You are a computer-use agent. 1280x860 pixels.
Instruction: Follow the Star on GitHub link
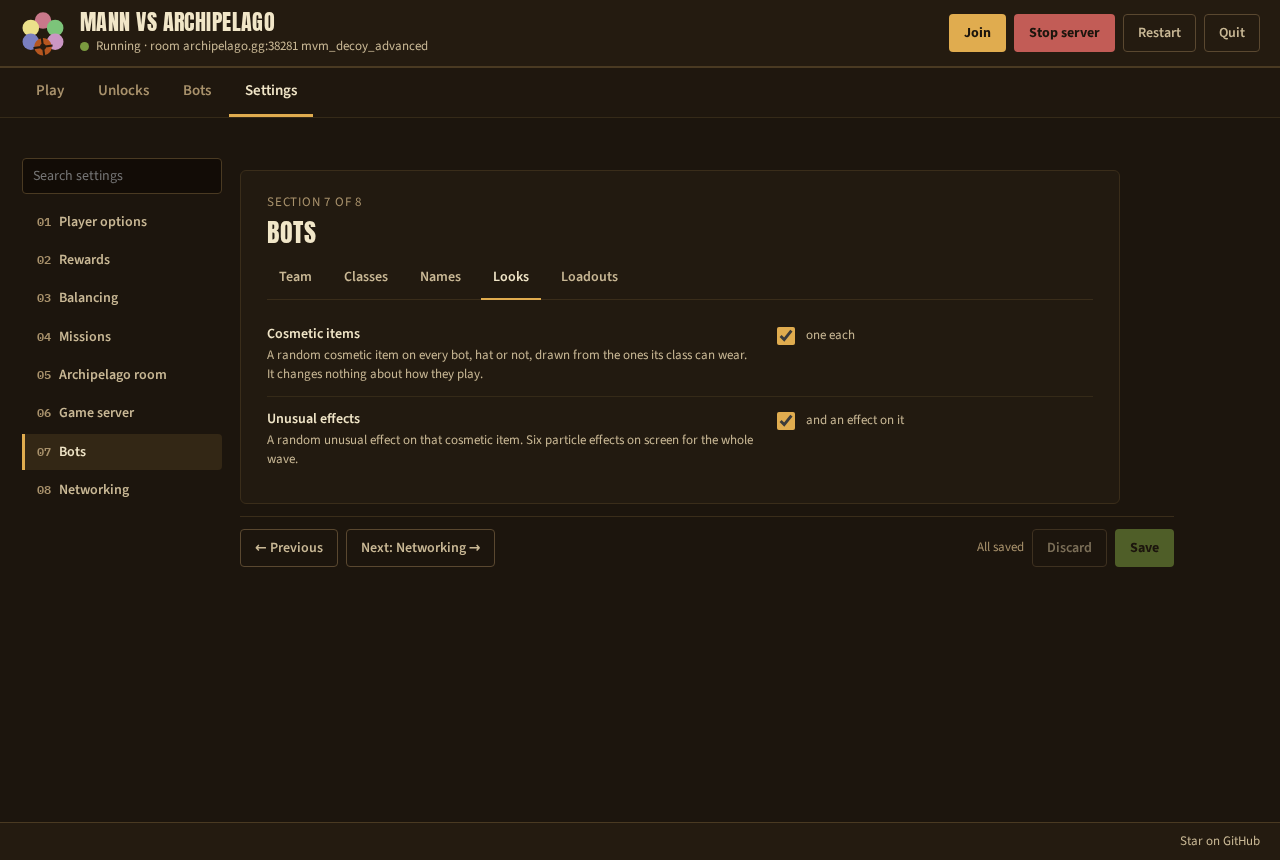tap(1220, 841)
